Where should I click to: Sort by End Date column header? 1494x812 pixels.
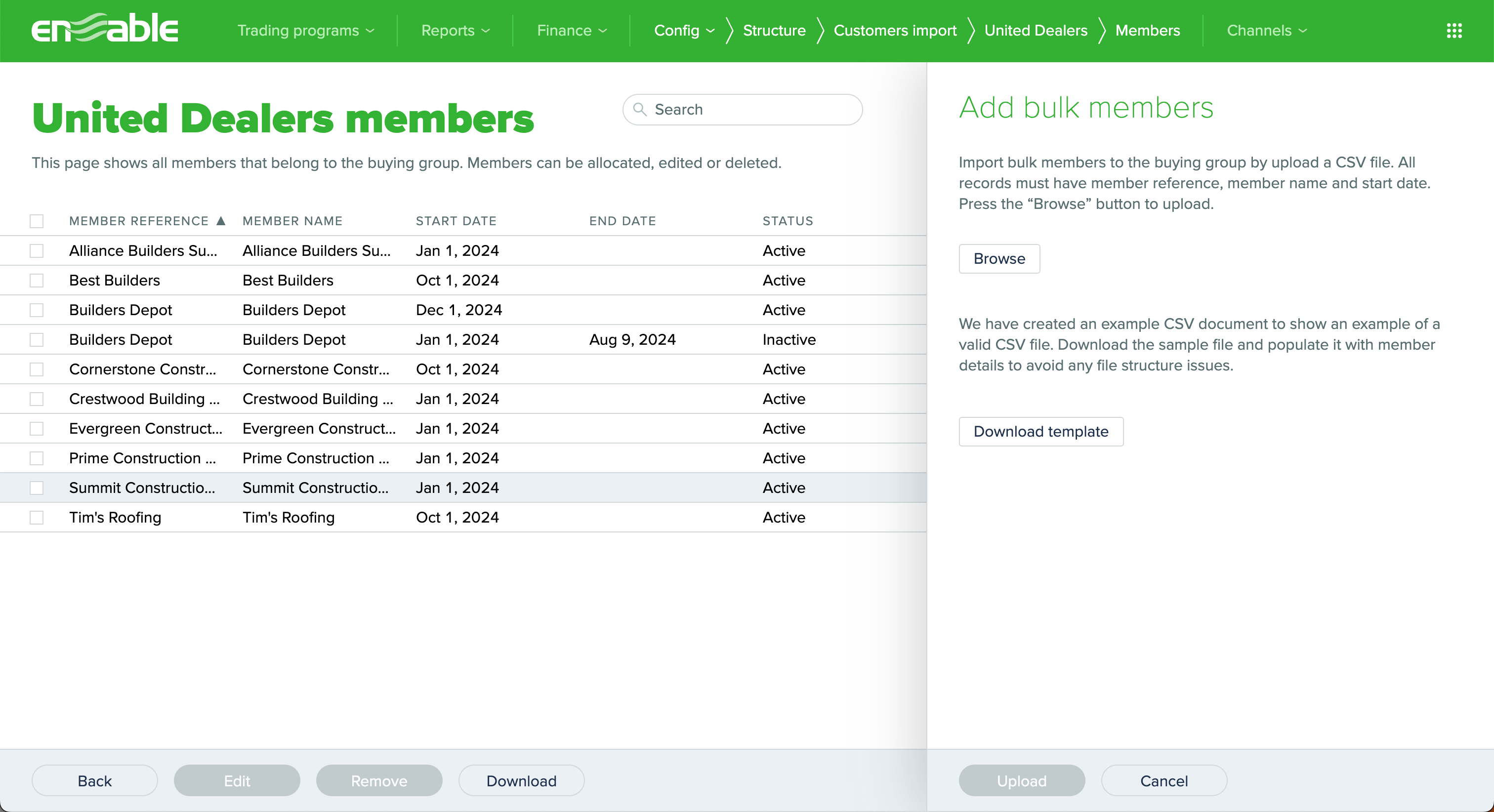point(622,221)
